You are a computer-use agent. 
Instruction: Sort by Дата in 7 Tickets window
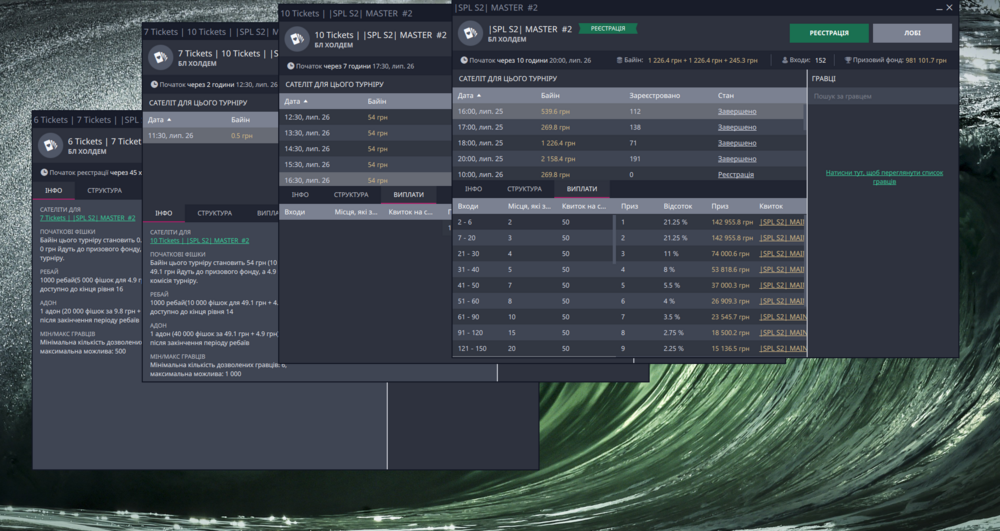(159, 120)
